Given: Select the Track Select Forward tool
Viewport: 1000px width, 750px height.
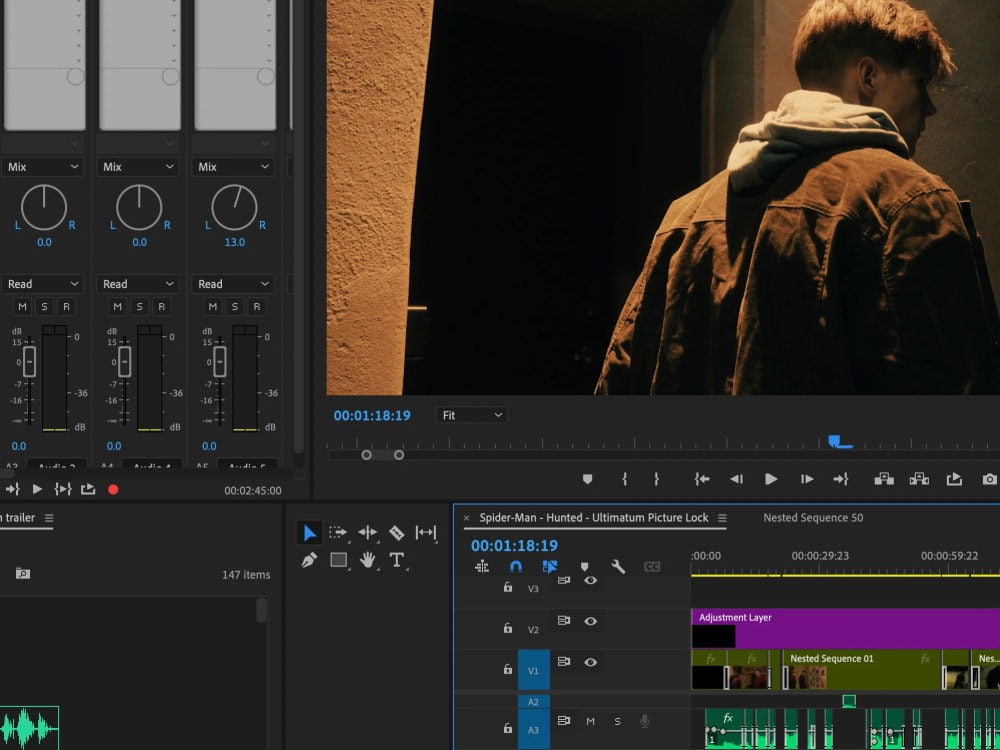Looking at the screenshot, I should tap(338, 531).
